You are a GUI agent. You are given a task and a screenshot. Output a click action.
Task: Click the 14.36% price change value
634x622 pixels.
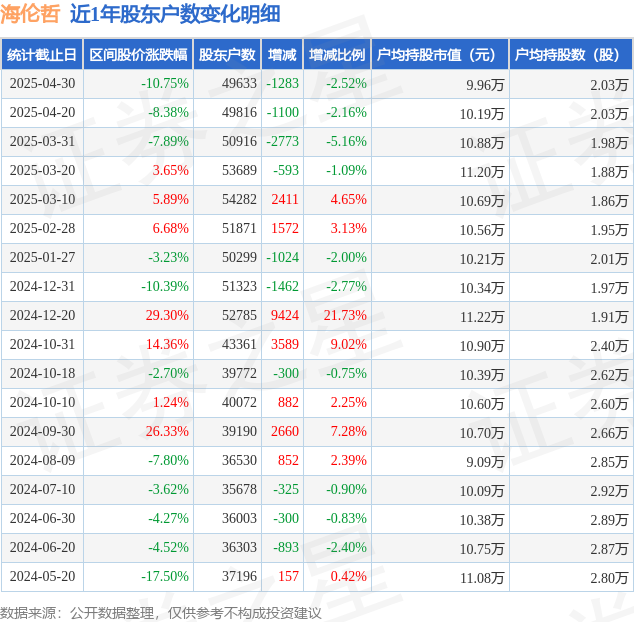pos(167,345)
